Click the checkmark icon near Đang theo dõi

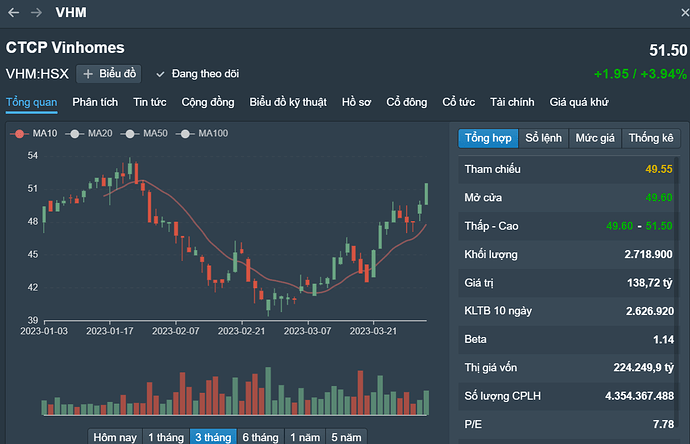(160, 74)
